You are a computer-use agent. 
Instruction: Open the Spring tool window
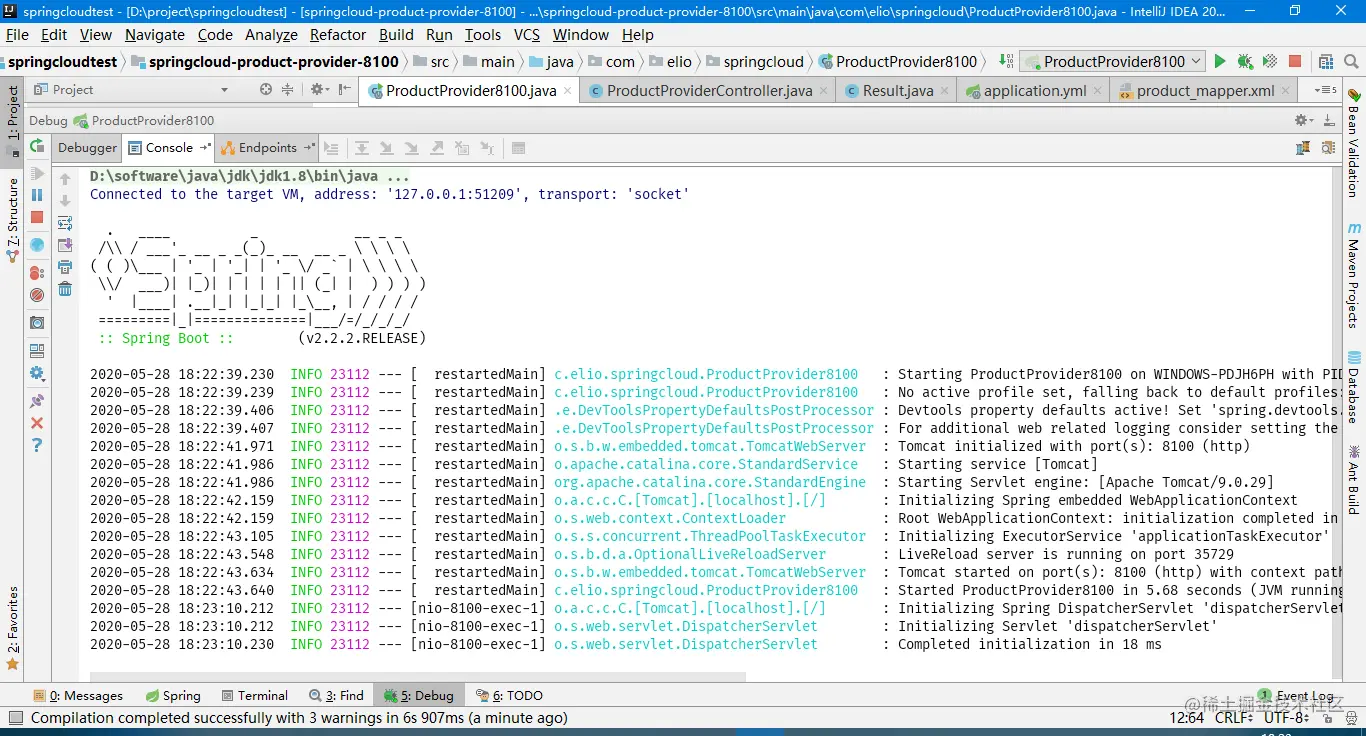pyautogui.click(x=172, y=695)
